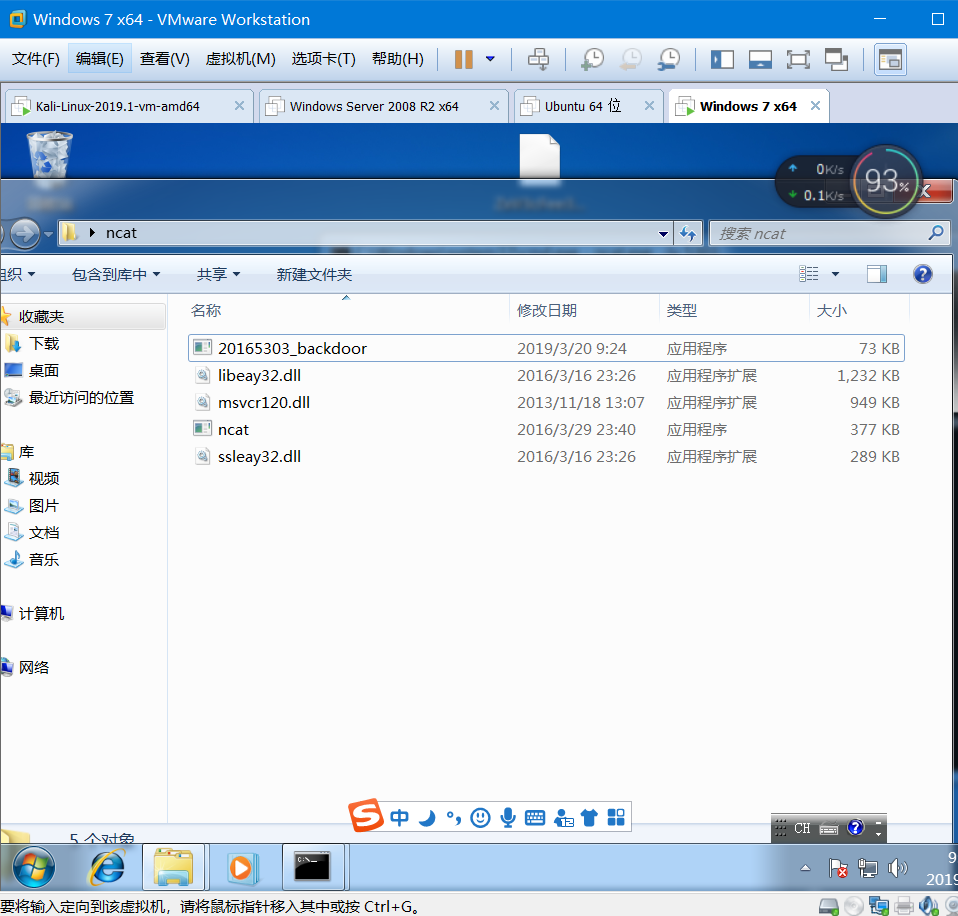Select the 20165303_backdoor file
The image size is (958, 916).
546,348
